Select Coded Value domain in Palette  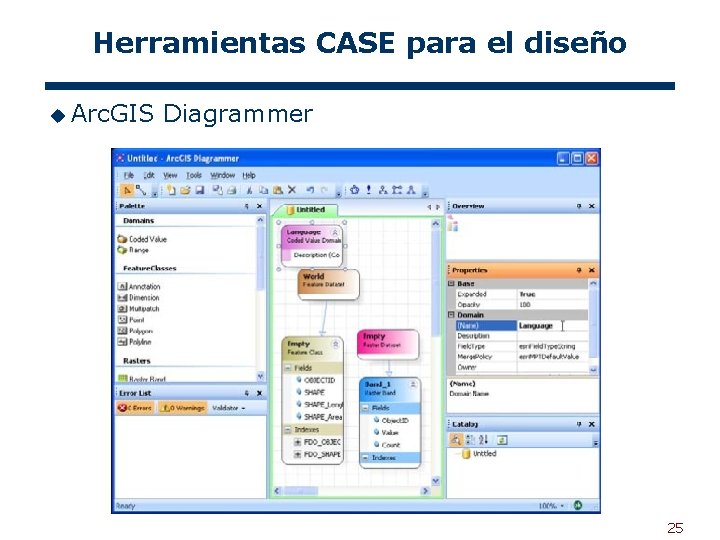coord(142,239)
